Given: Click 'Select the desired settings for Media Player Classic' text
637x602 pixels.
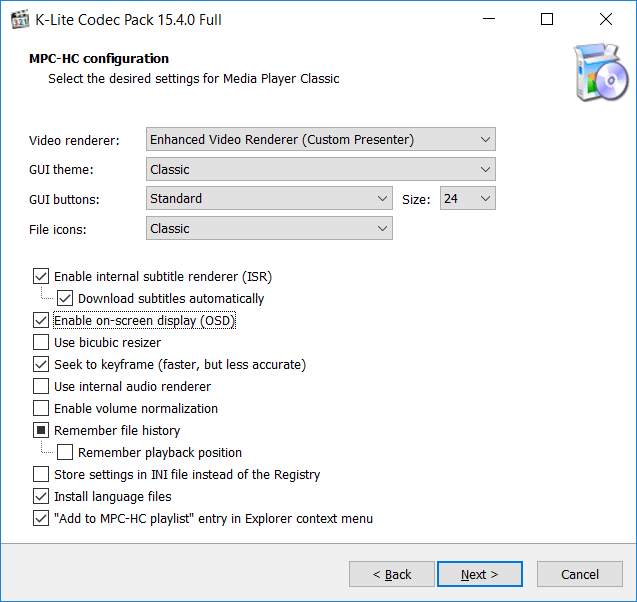Looking at the screenshot, I should pos(193,78).
